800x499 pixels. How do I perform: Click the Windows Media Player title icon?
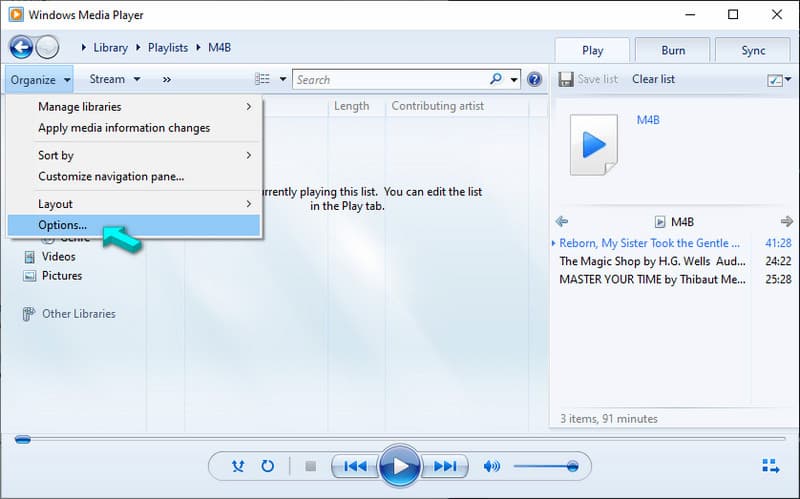click(x=16, y=14)
